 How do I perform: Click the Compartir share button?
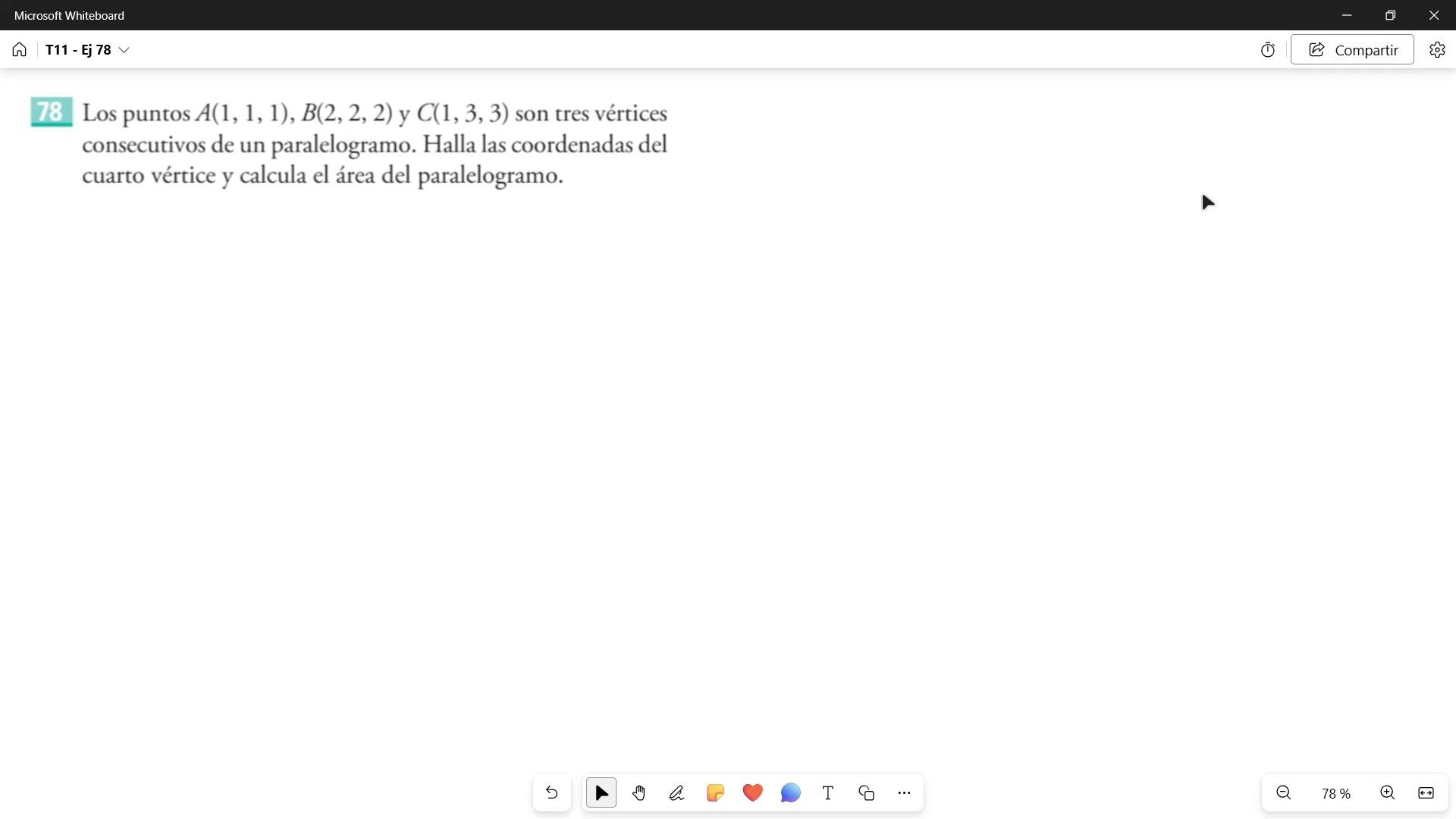(x=1352, y=50)
